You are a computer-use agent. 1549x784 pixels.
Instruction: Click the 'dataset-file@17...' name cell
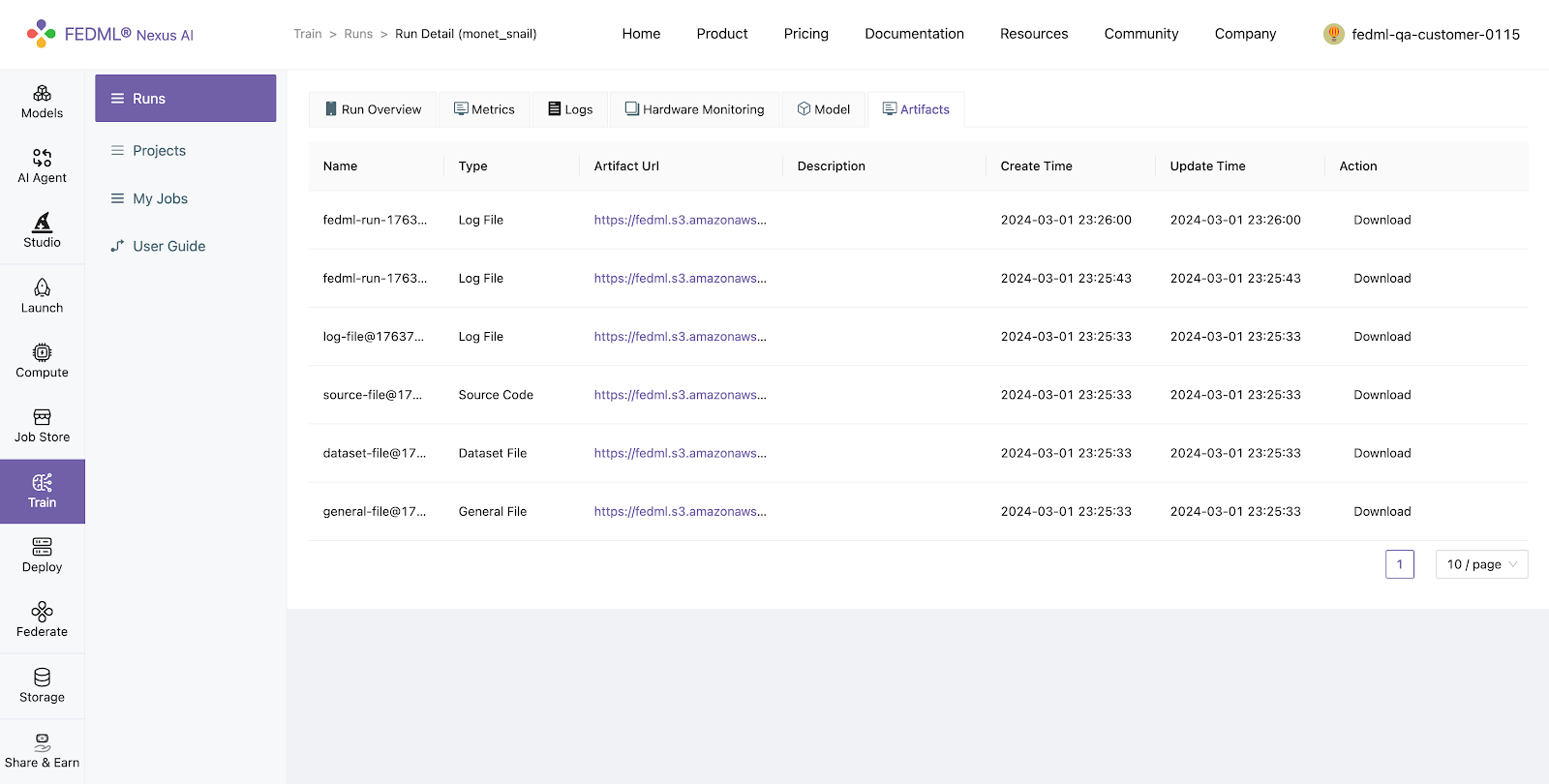[x=374, y=453]
